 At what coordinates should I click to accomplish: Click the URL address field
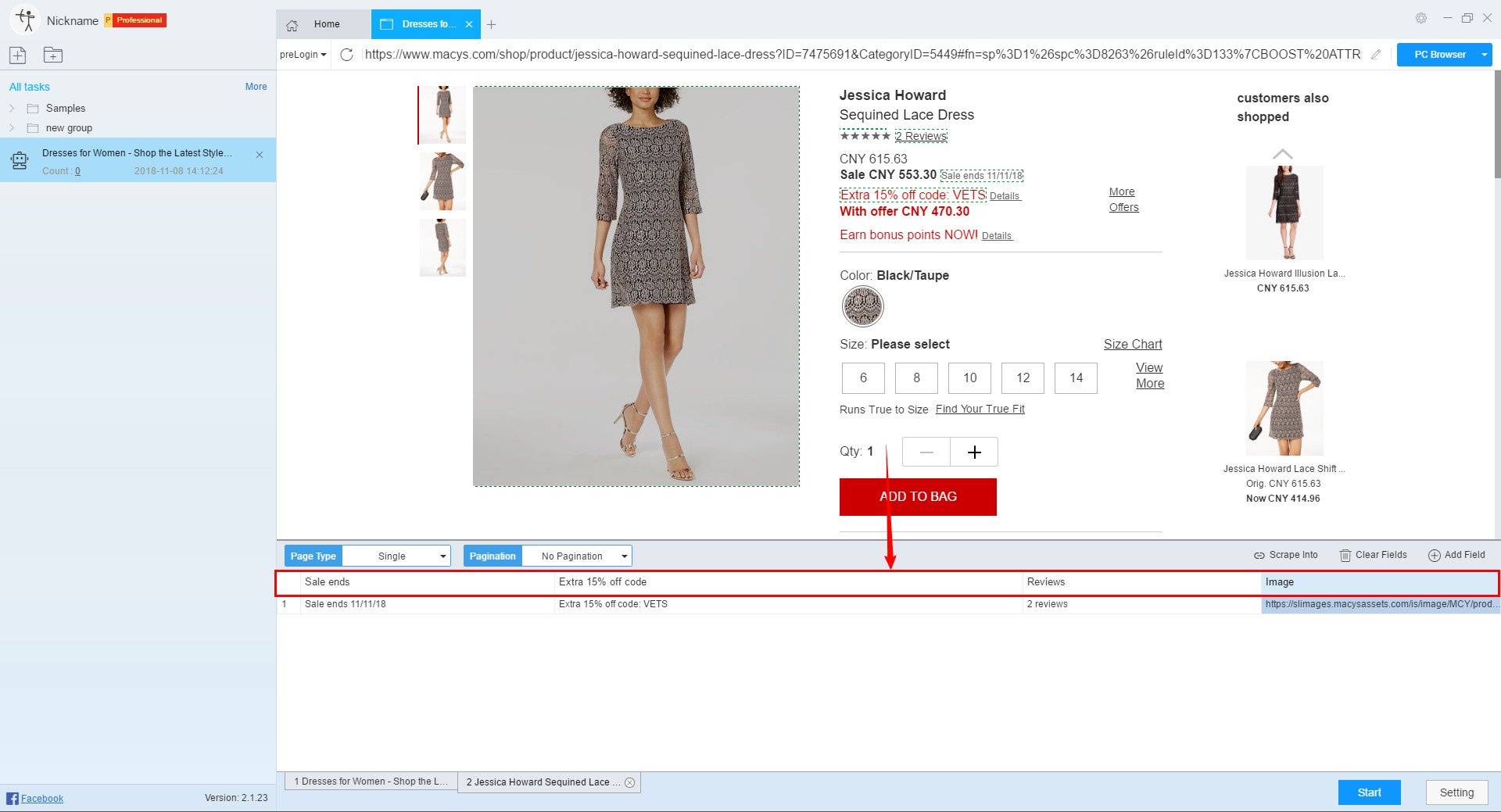tap(862, 55)
